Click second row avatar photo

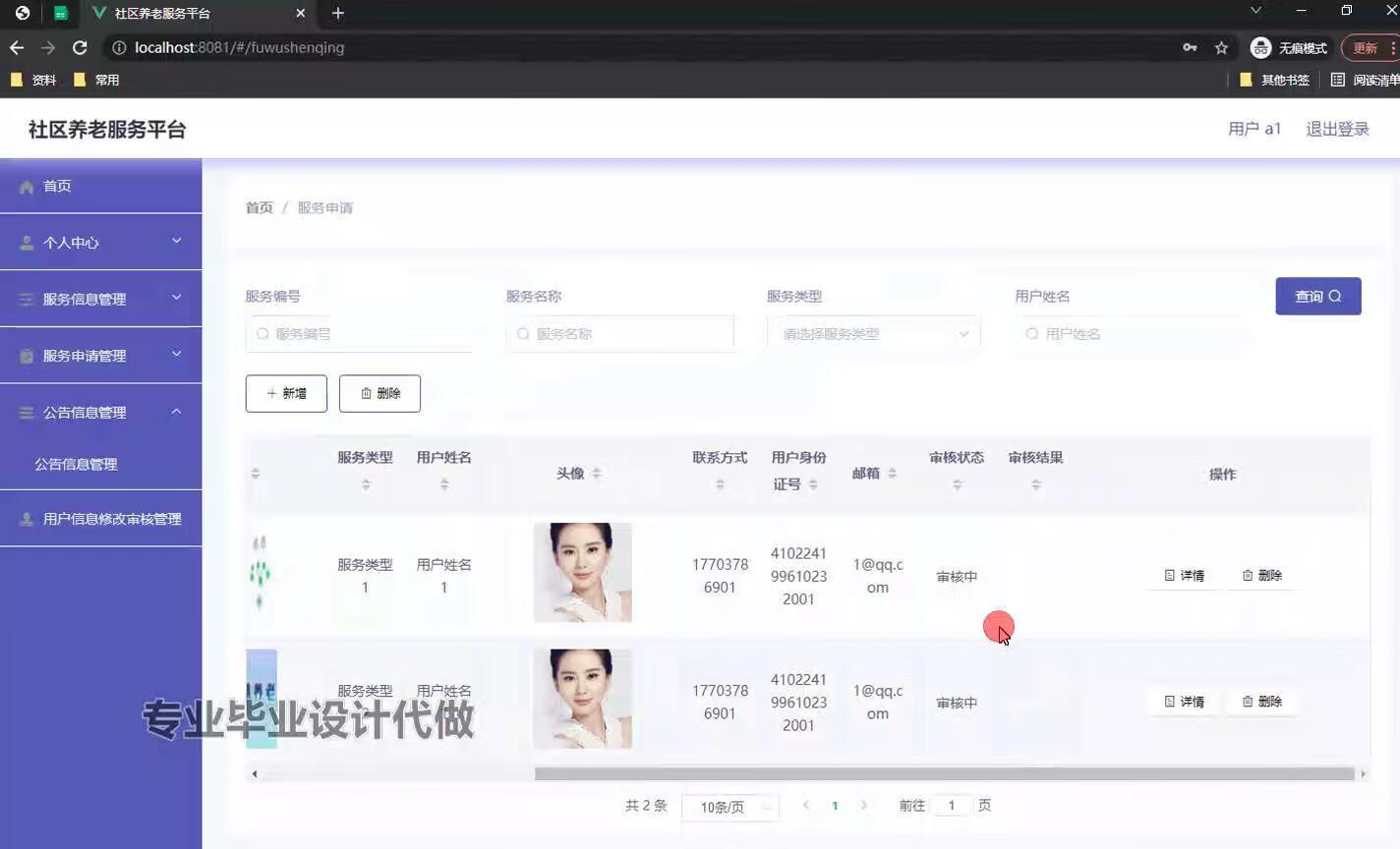coord(583,699)
